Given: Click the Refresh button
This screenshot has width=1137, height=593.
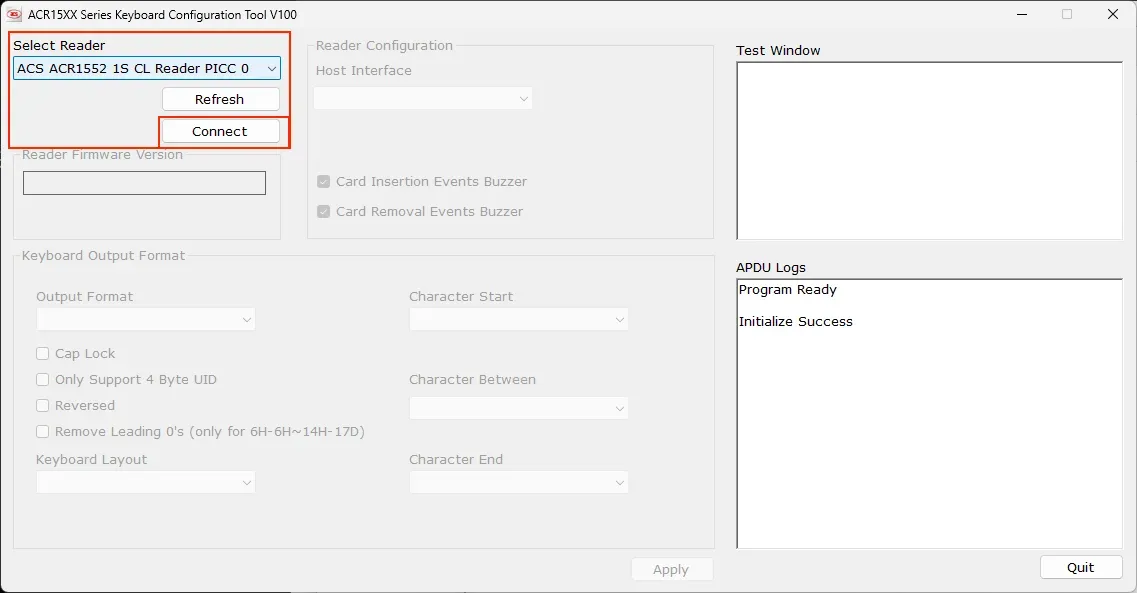Looking at the screenshot, I should point(220,99).
